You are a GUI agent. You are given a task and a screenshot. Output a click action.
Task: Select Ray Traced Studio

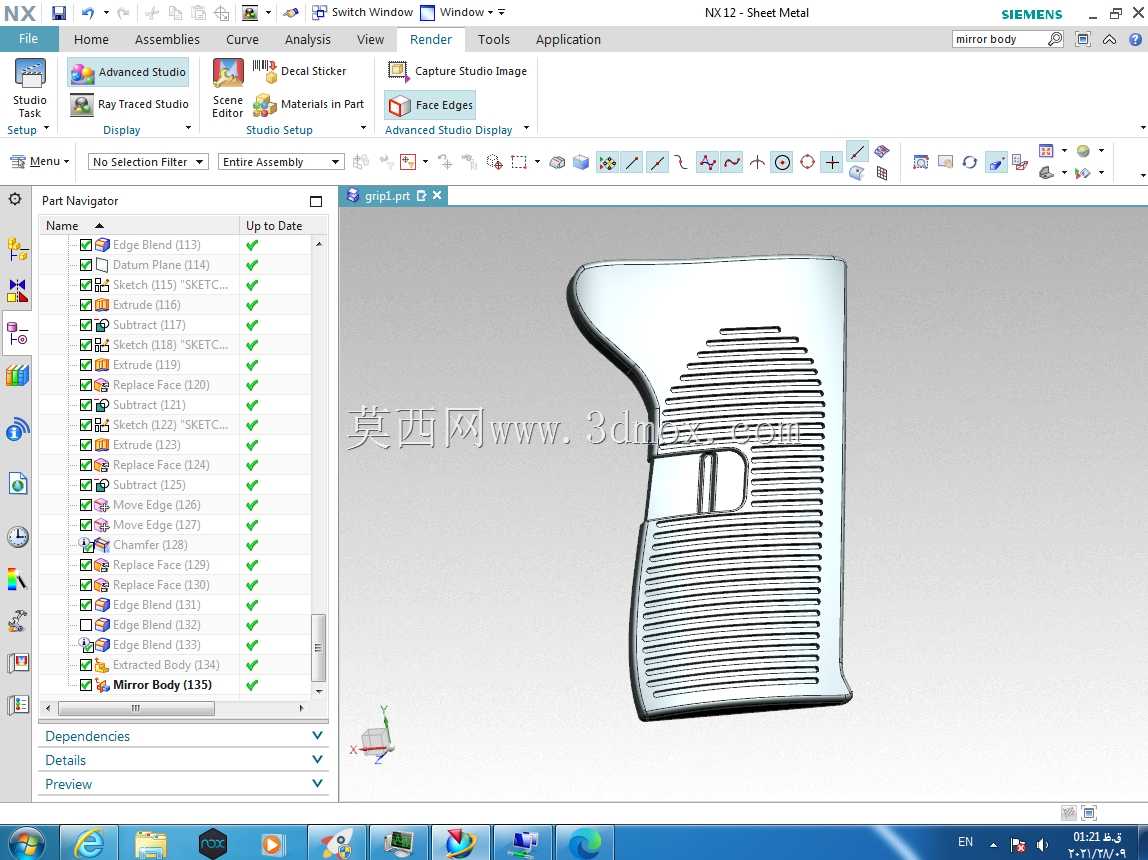(x=130, y=104)
